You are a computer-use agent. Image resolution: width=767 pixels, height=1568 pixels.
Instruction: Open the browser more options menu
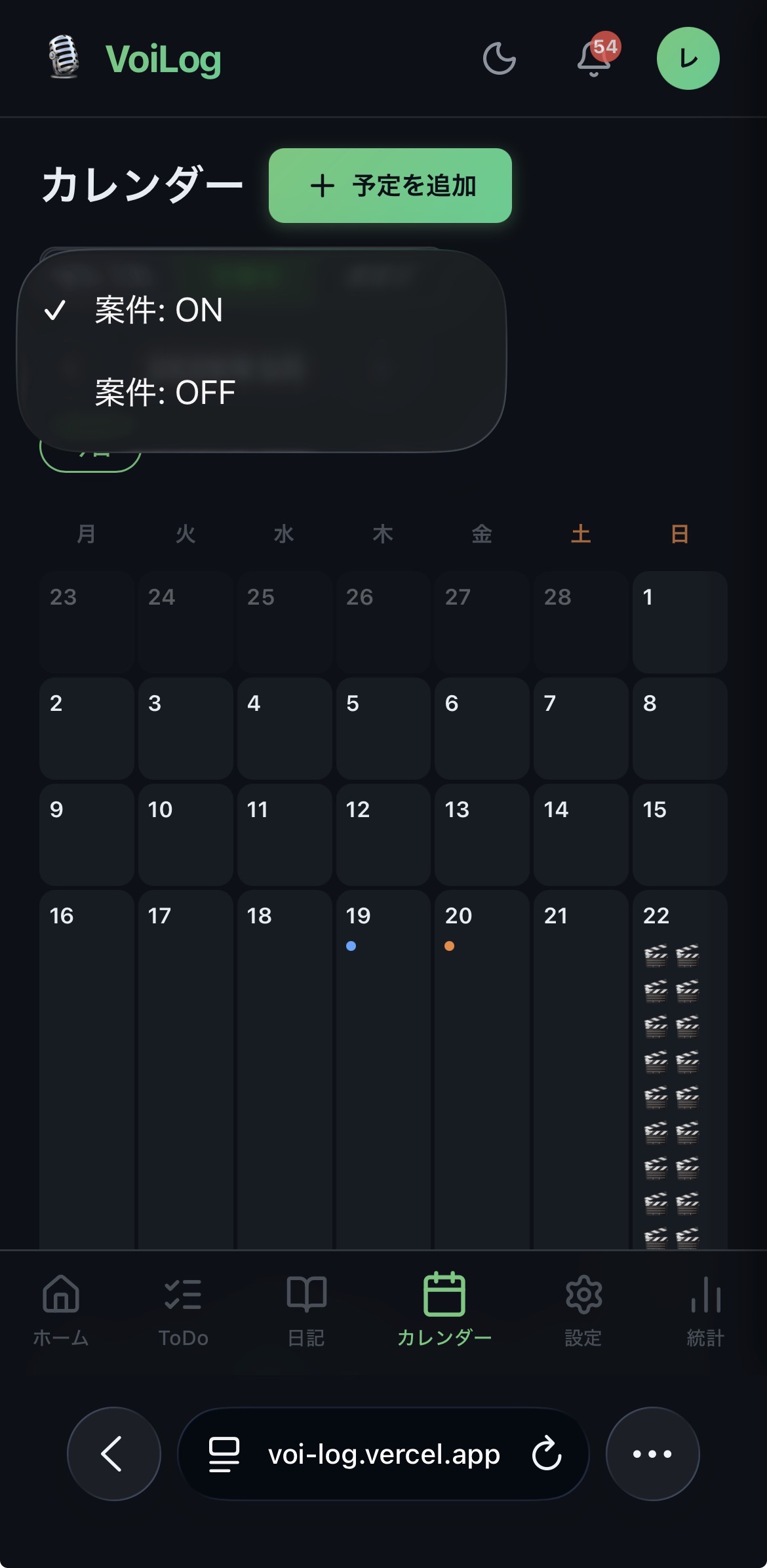(652, 1453)
